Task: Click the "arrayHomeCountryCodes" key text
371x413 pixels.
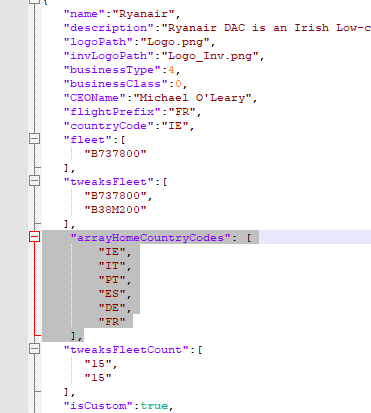Action: tap(151, 238)
